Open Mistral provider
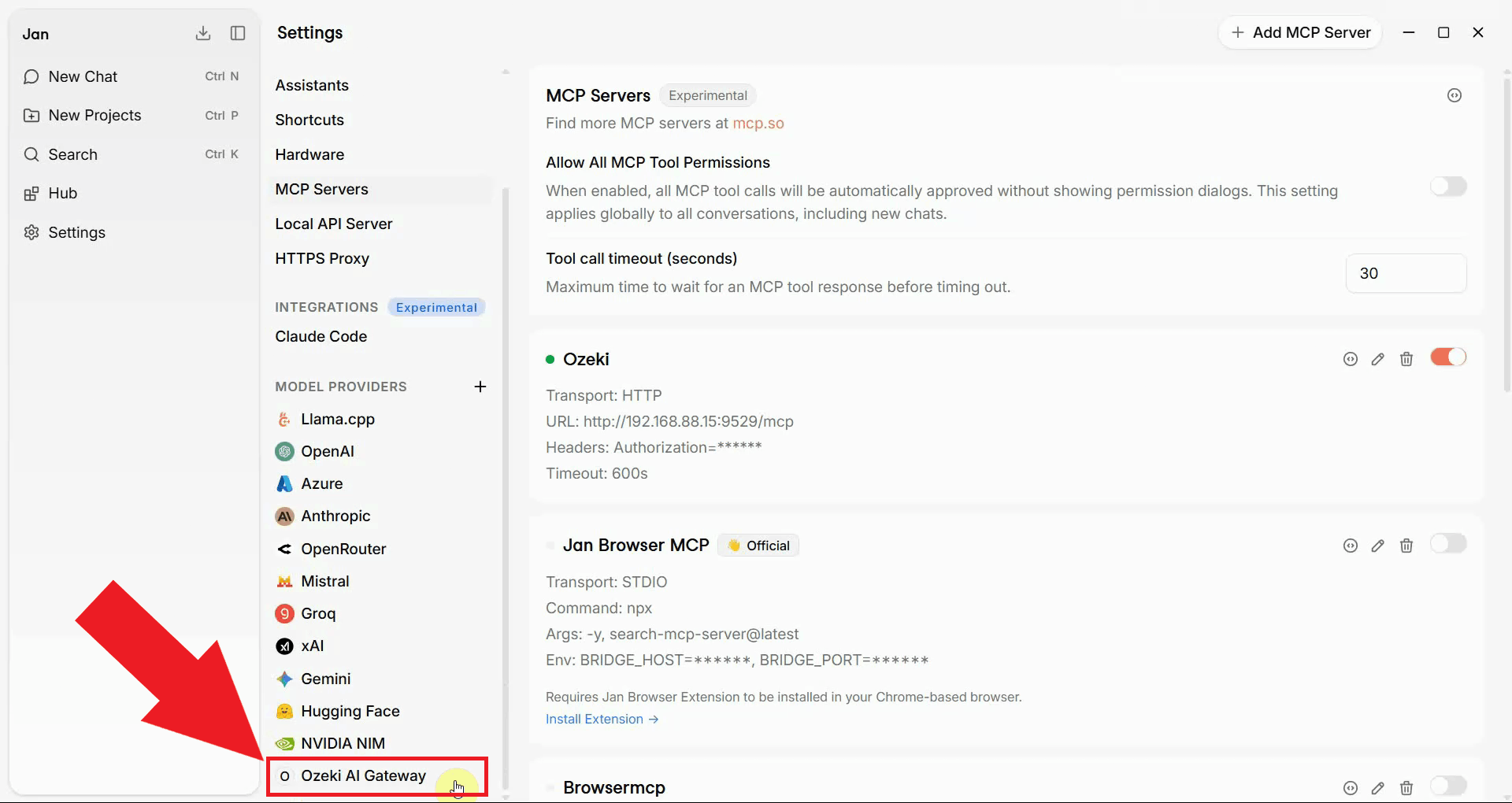This screenshot has height=803, width=1512. [381, 581]
